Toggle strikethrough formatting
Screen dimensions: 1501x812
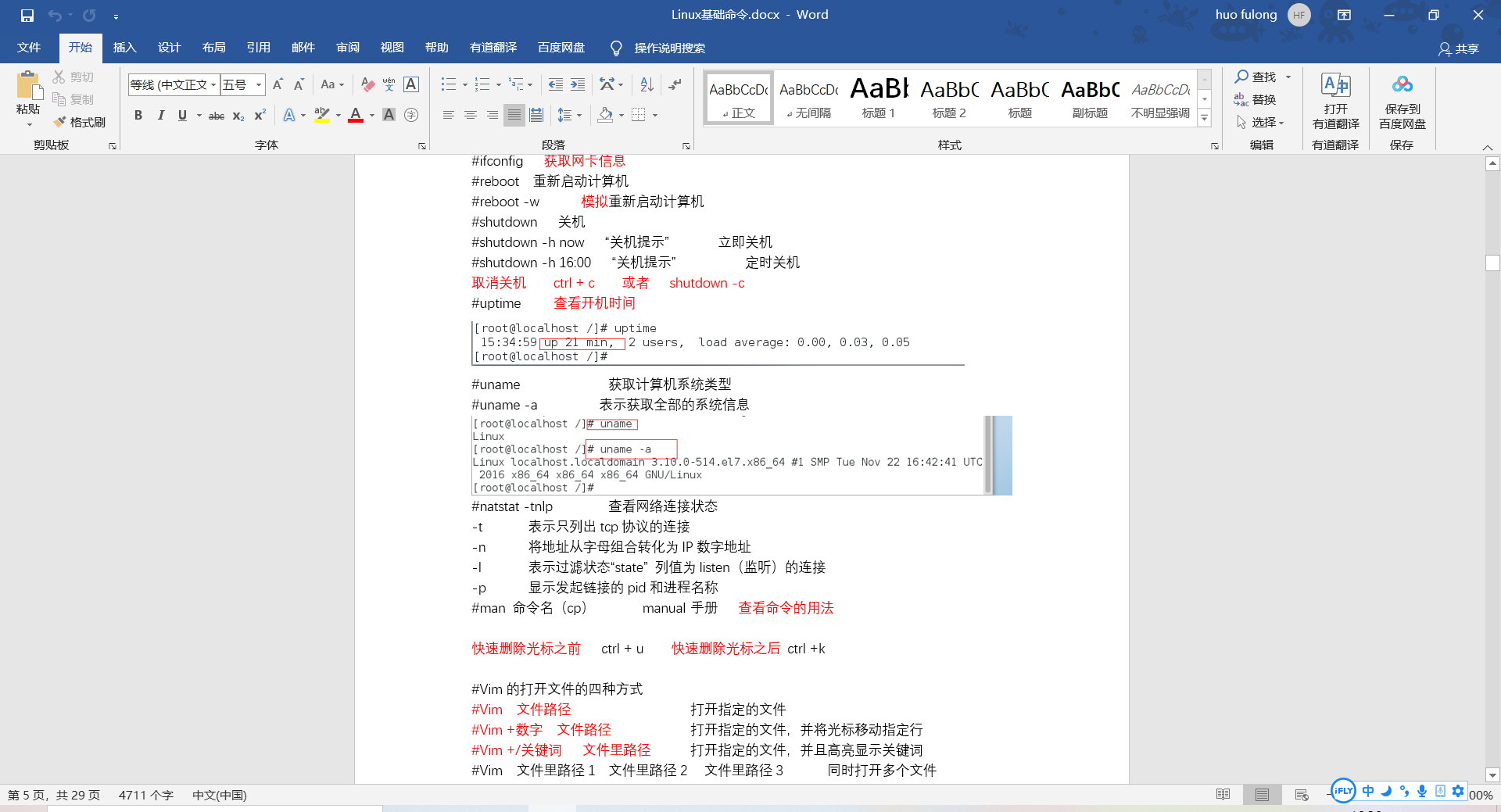[x=217, y=115]
